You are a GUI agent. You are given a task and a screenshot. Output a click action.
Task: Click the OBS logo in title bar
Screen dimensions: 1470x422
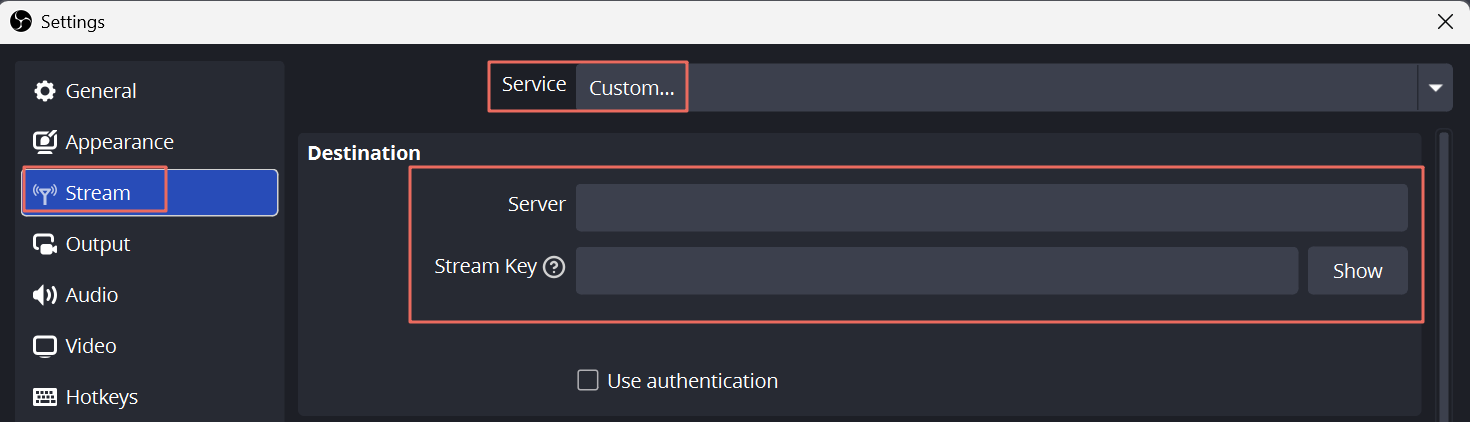[x=20, y=21]
